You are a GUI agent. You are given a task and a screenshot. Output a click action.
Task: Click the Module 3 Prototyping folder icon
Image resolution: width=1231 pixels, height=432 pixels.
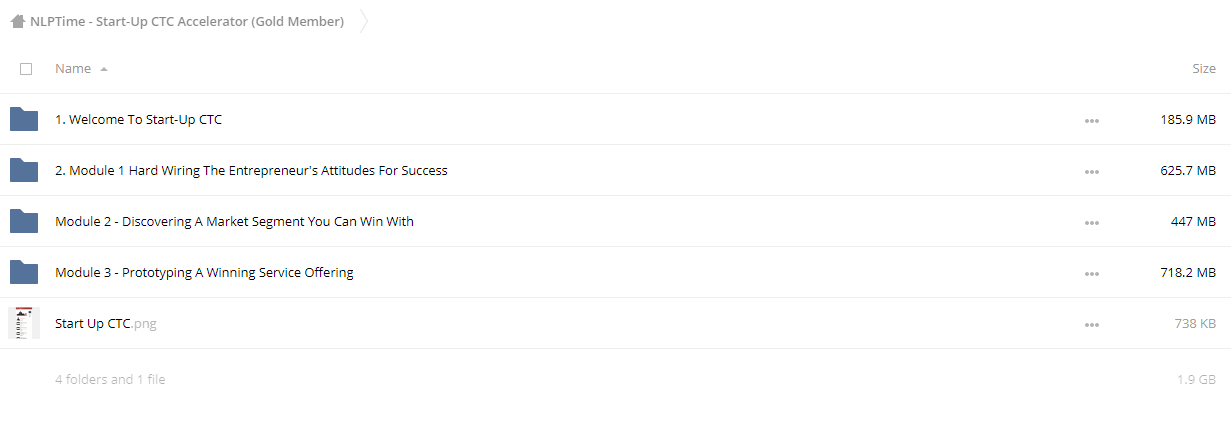pos(24,272)
